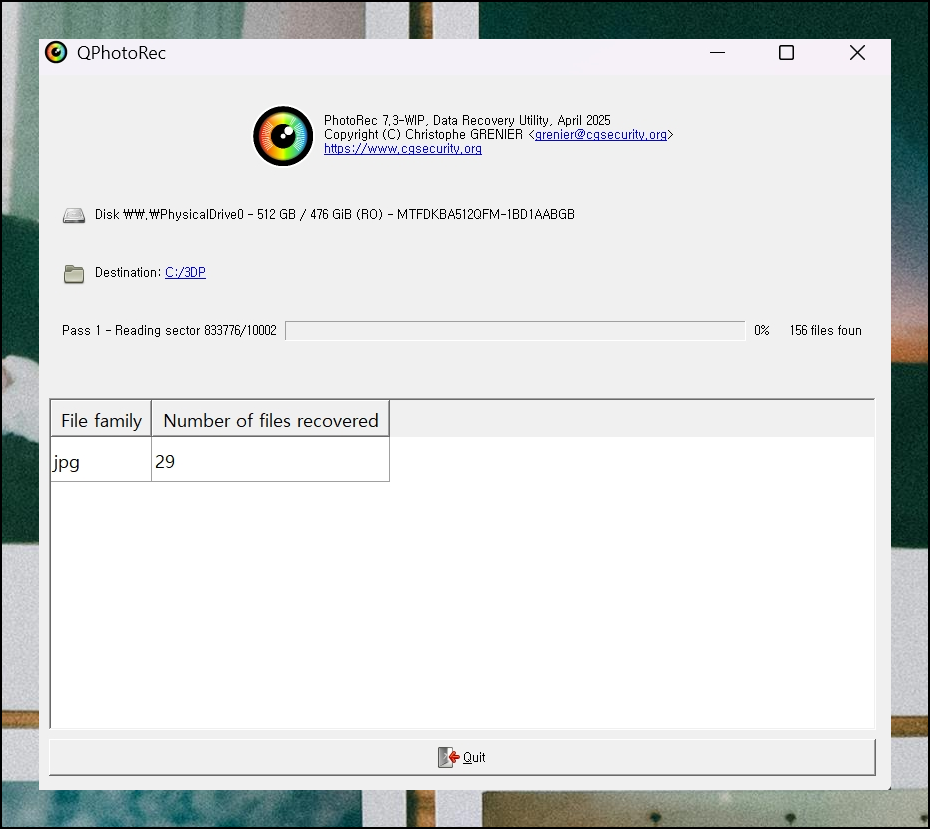
Task: Open the https://www.cgsecurity.org link
Action: [x=403, y=149]
